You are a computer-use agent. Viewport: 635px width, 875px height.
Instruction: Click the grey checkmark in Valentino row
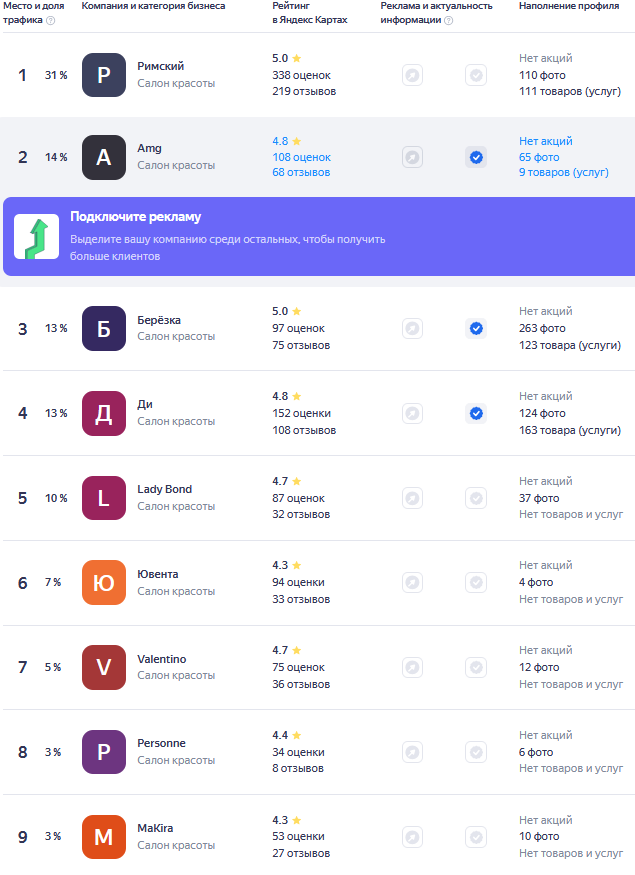click(476, 667)
